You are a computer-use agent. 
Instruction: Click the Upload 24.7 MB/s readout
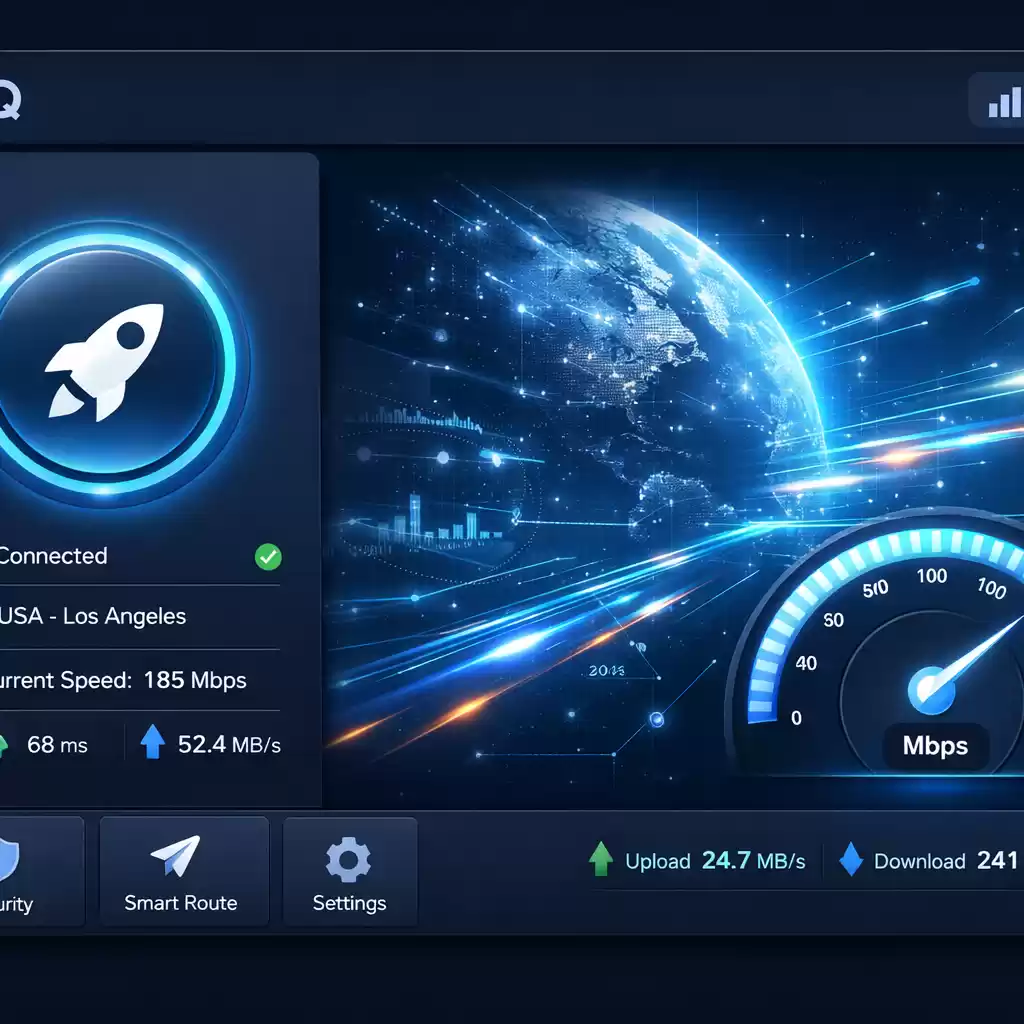714,861
